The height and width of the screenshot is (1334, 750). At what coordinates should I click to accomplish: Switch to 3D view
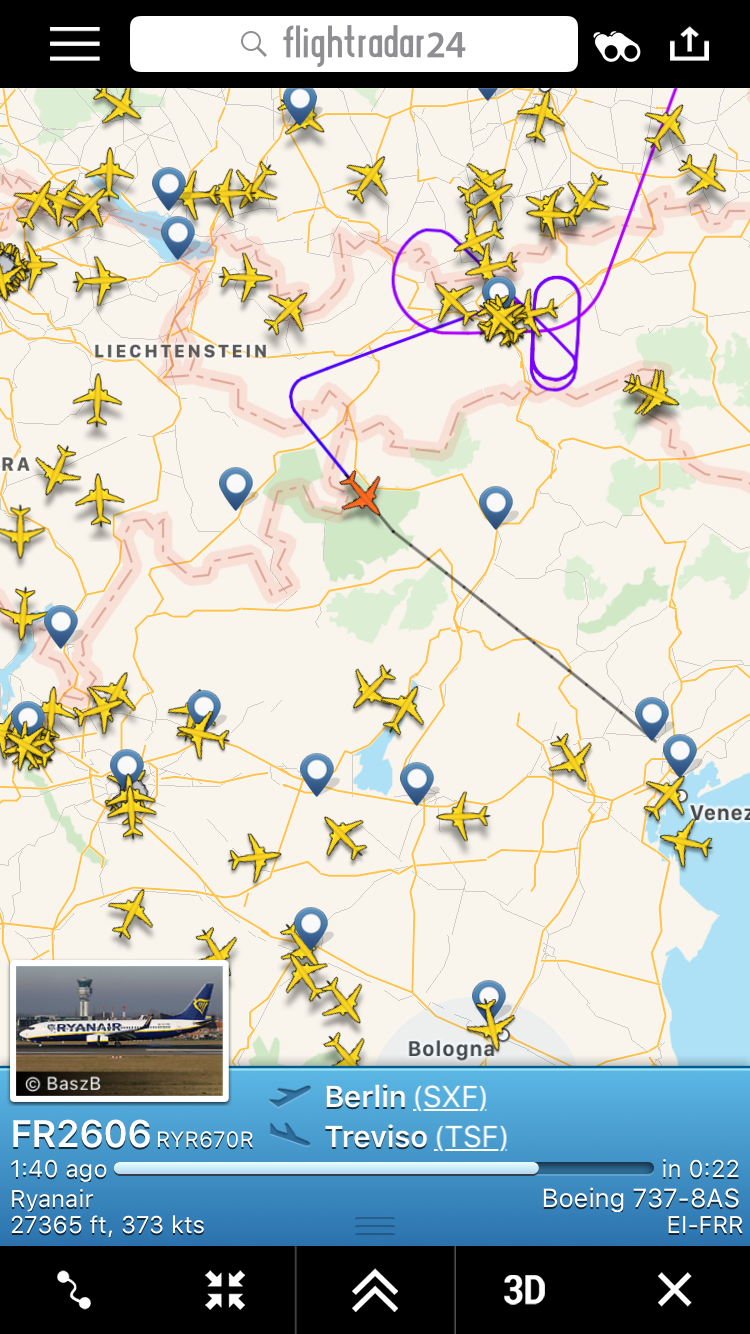[x=524, y=1290]
